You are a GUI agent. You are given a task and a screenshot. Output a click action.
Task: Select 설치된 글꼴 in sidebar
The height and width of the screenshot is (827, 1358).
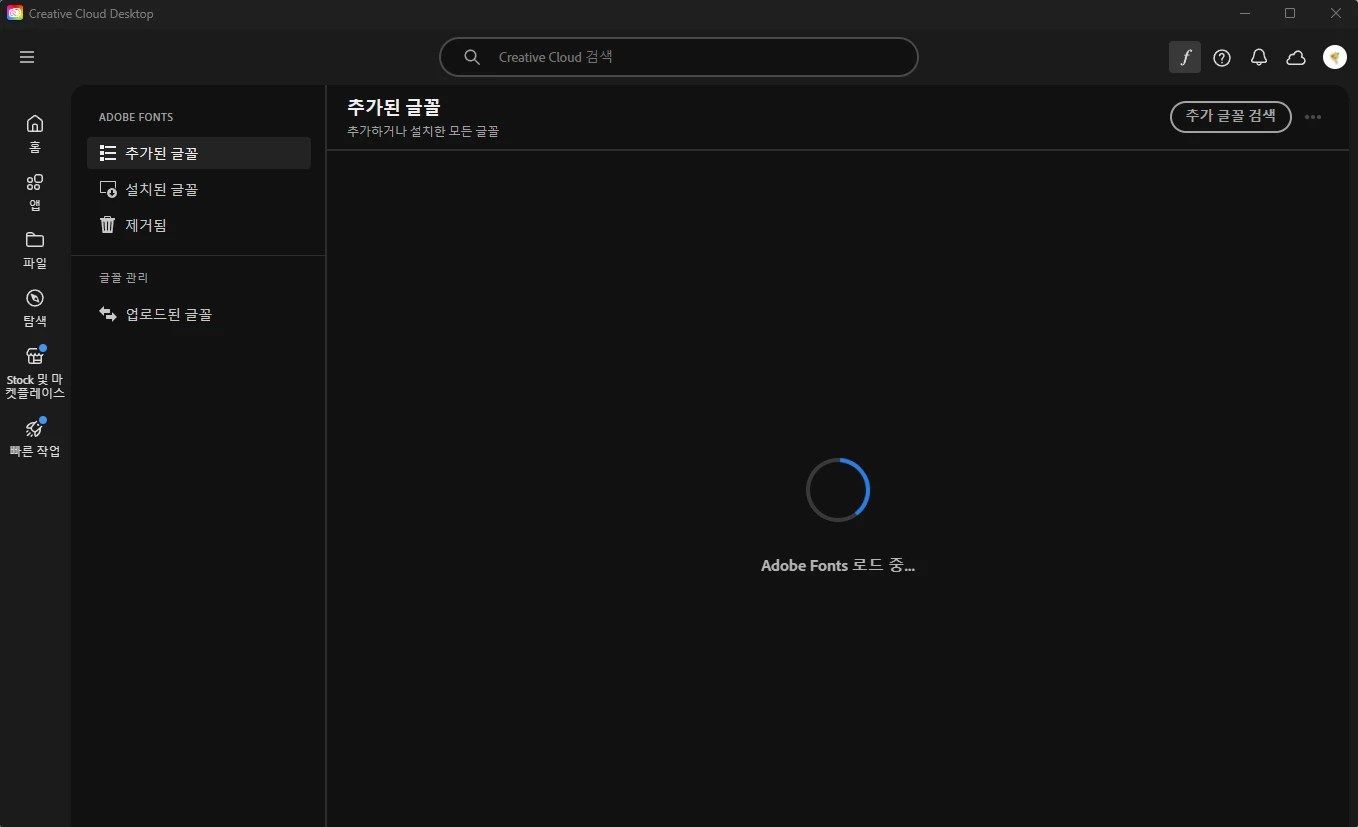[199, 189]
